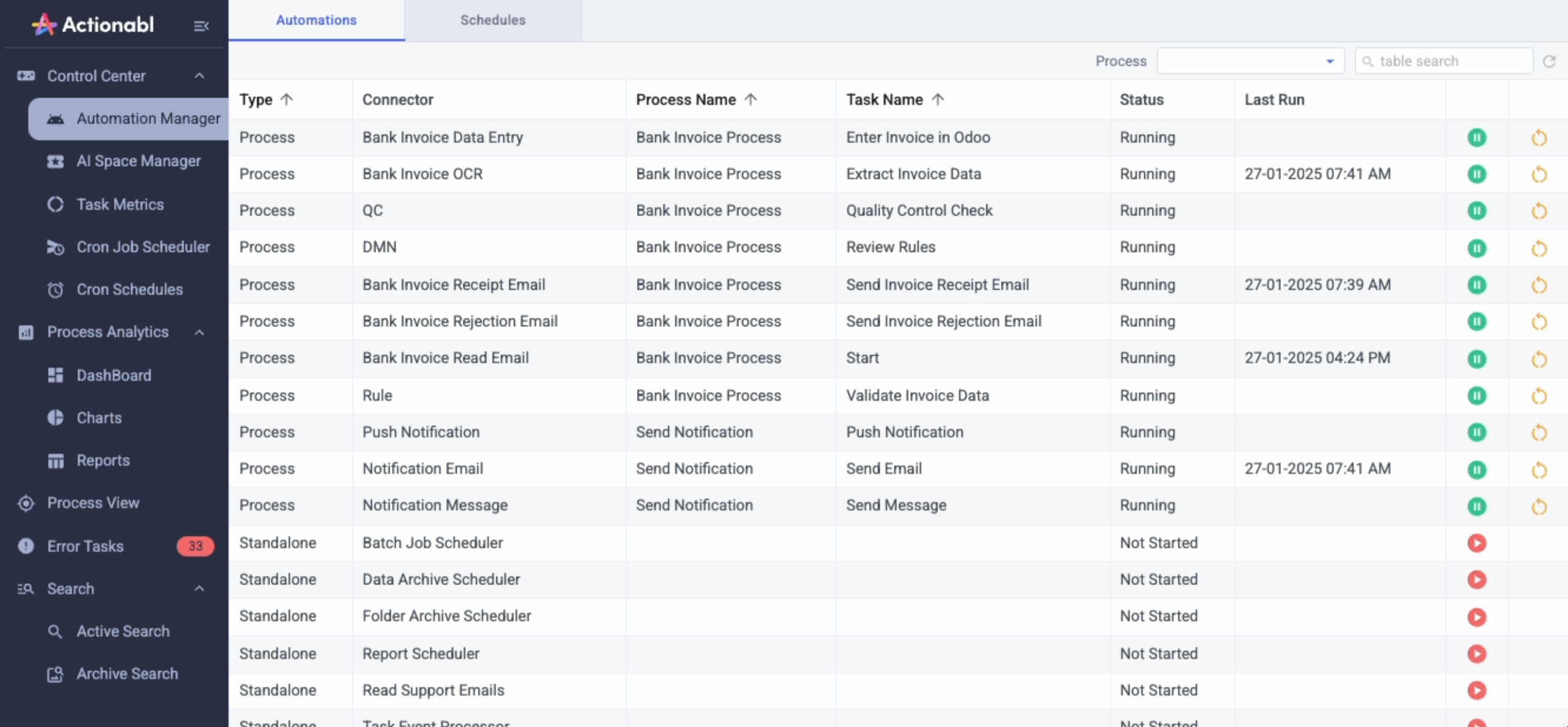1568x727 pixels.
Task: Open Archive Search in the sidebar
Action: point(127,673)
